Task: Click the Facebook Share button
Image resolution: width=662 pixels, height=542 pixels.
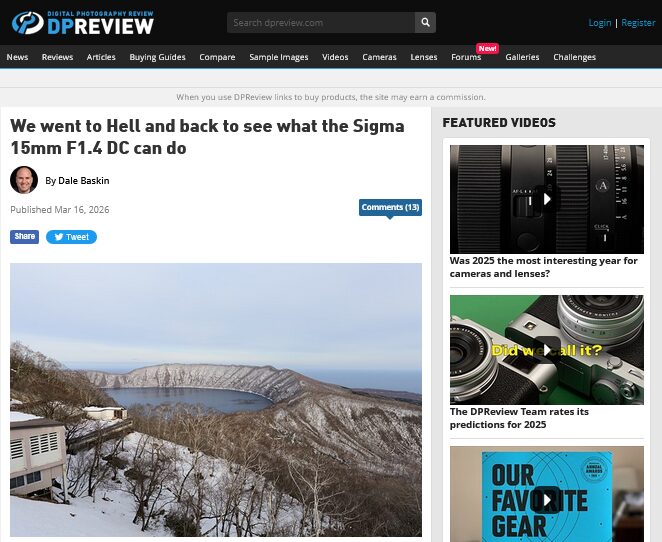Action: [x=24, y=236]
